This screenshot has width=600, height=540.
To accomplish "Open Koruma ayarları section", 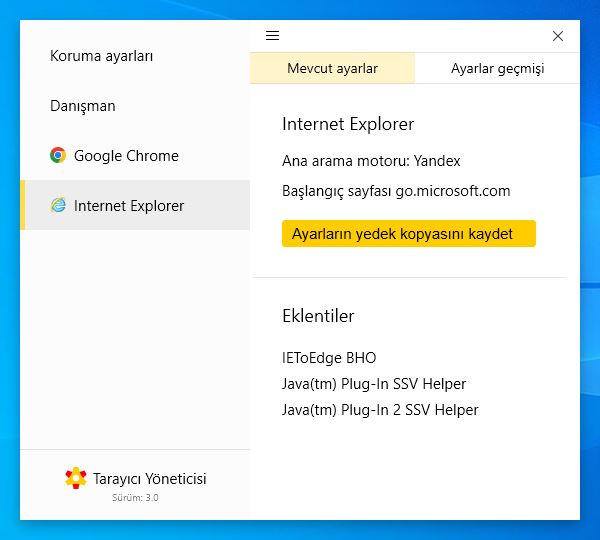I will (x=101, y=56).
